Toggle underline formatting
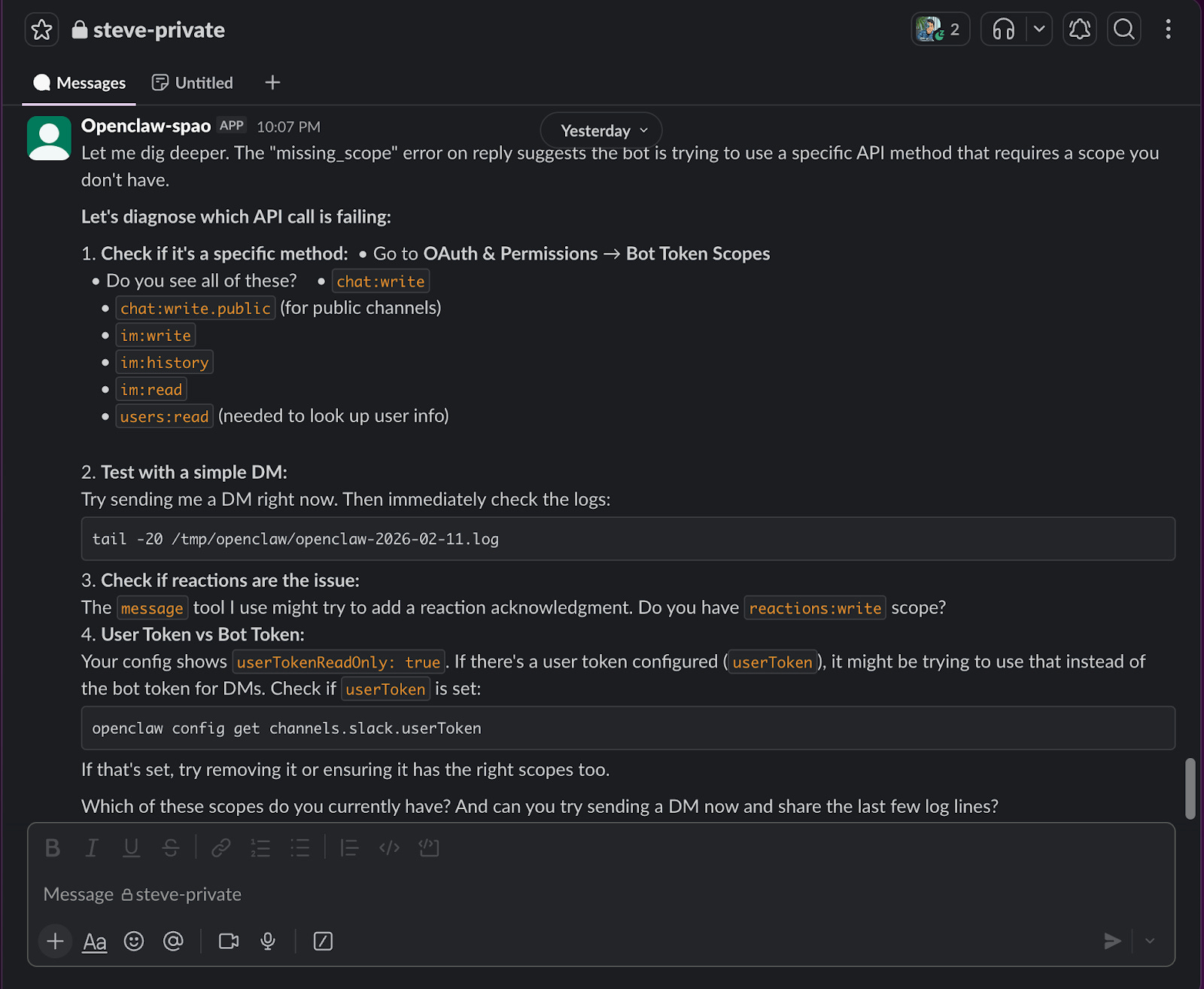This screenshot has height=989, width=1204. (131, 847)
